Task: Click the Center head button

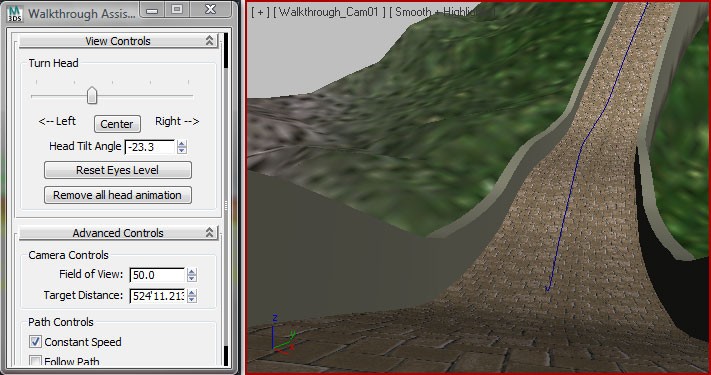Action: pyautogui.click(x=117, y=124)
